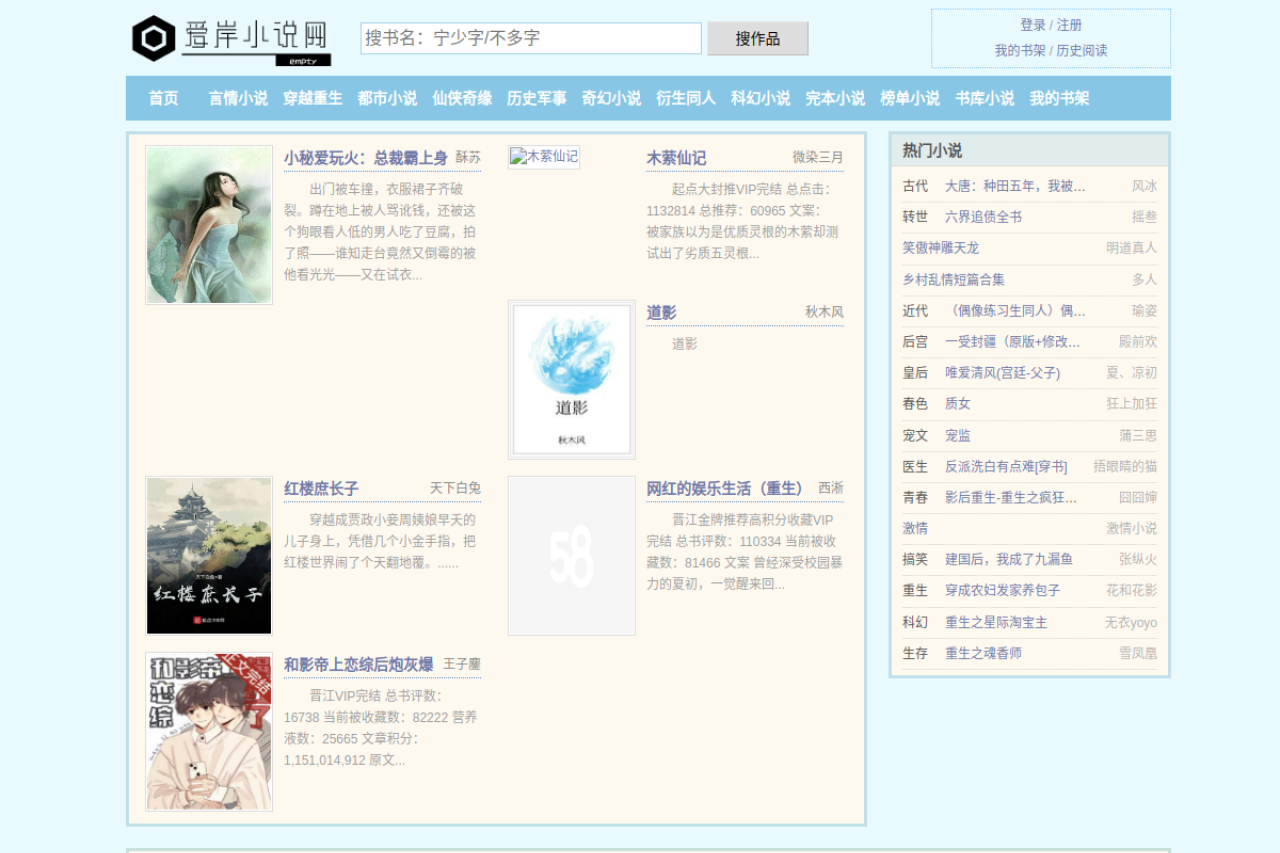
Task: Open the 言情小说 category in navigation
Action: 238,98
